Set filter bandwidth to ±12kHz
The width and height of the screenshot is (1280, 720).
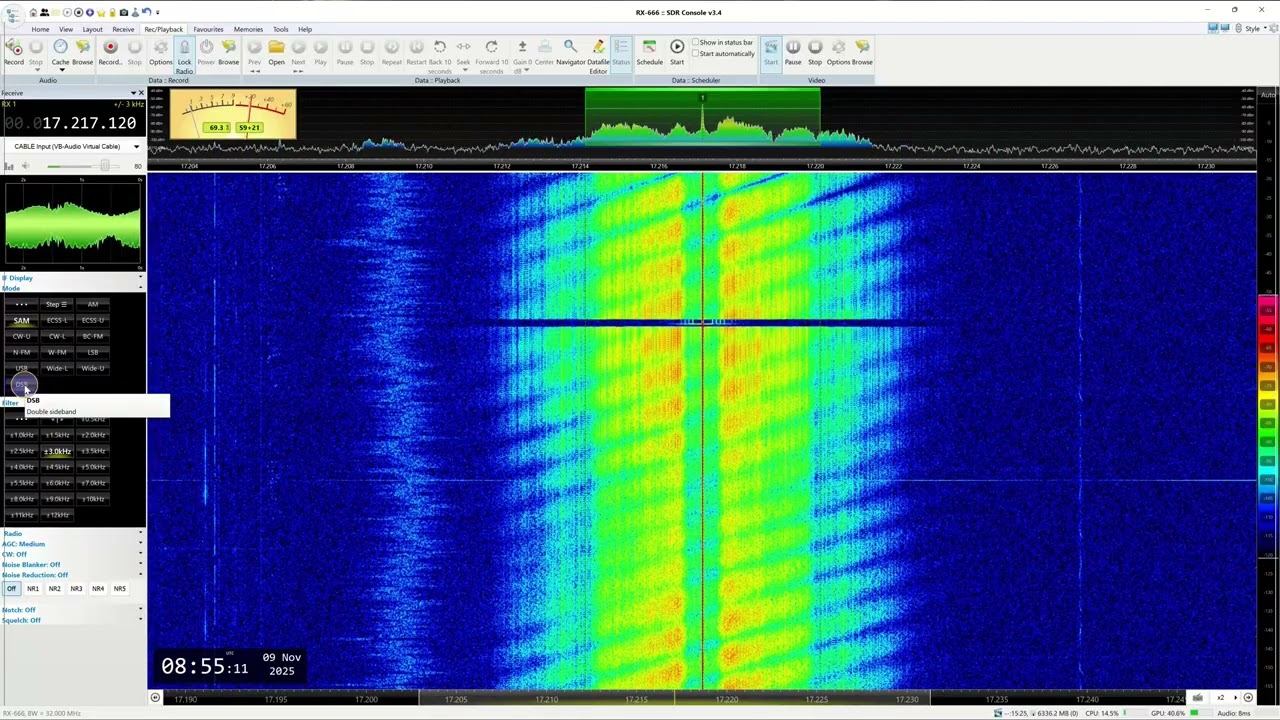coord(57,515)
